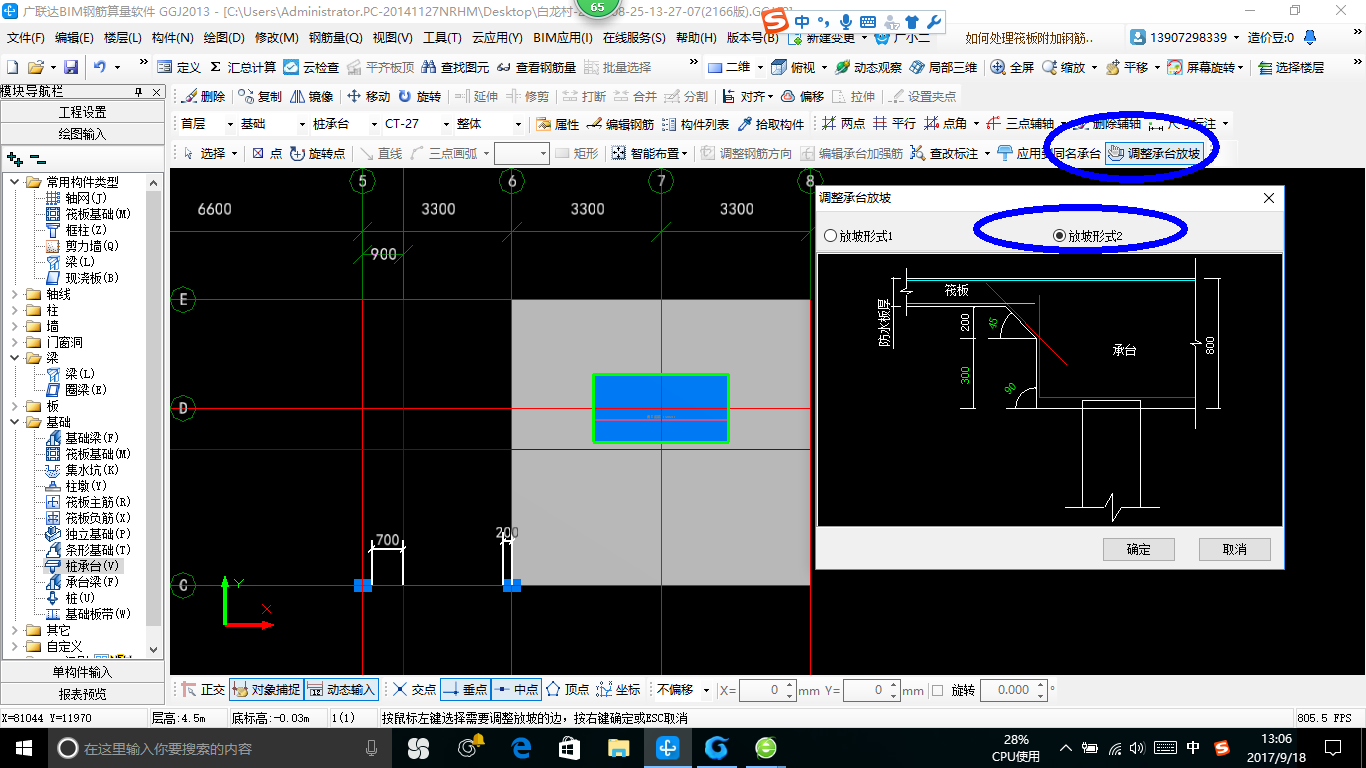The height and width of the screenshot is (768, 1366).
Task: Open the 定义 definition tool
Action: pos(179,67)
